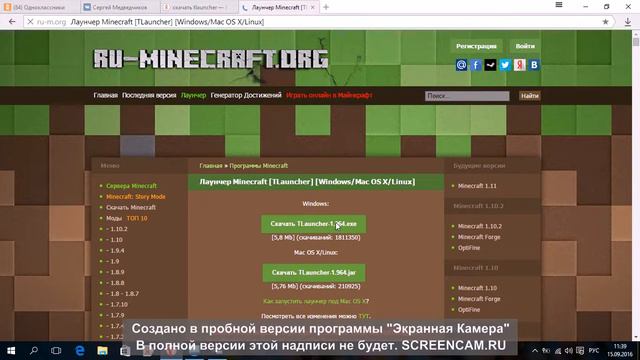Open the ТОП 10 mods link
This screenshot has height=360, width=640.
coord(137,218)
